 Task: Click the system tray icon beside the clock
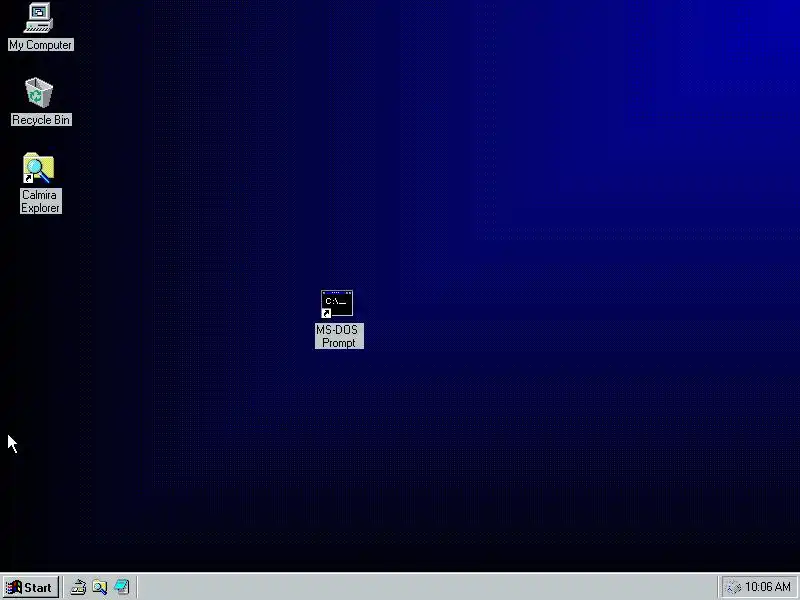(733, 588)
